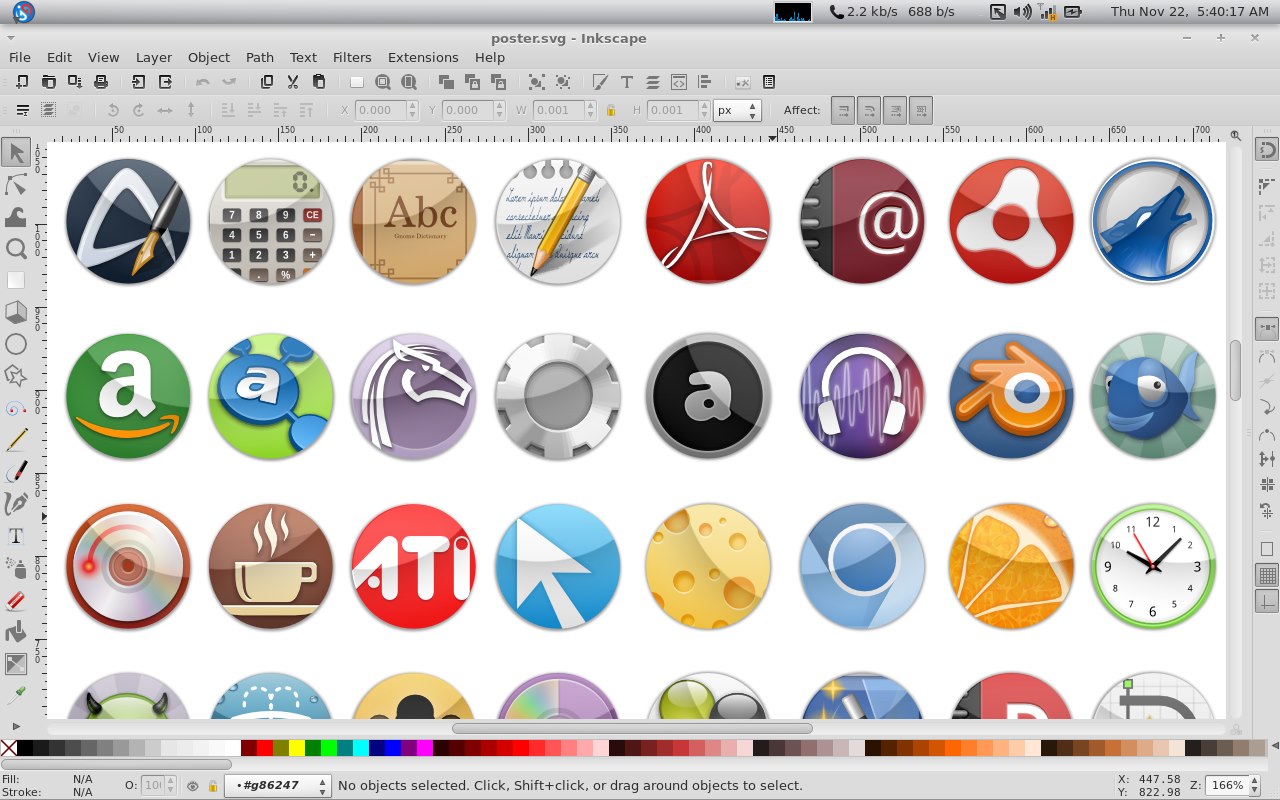Click the Import file icon
Image resolution: width=1280 pixels, height=800 pixels.
coord(139,82)
